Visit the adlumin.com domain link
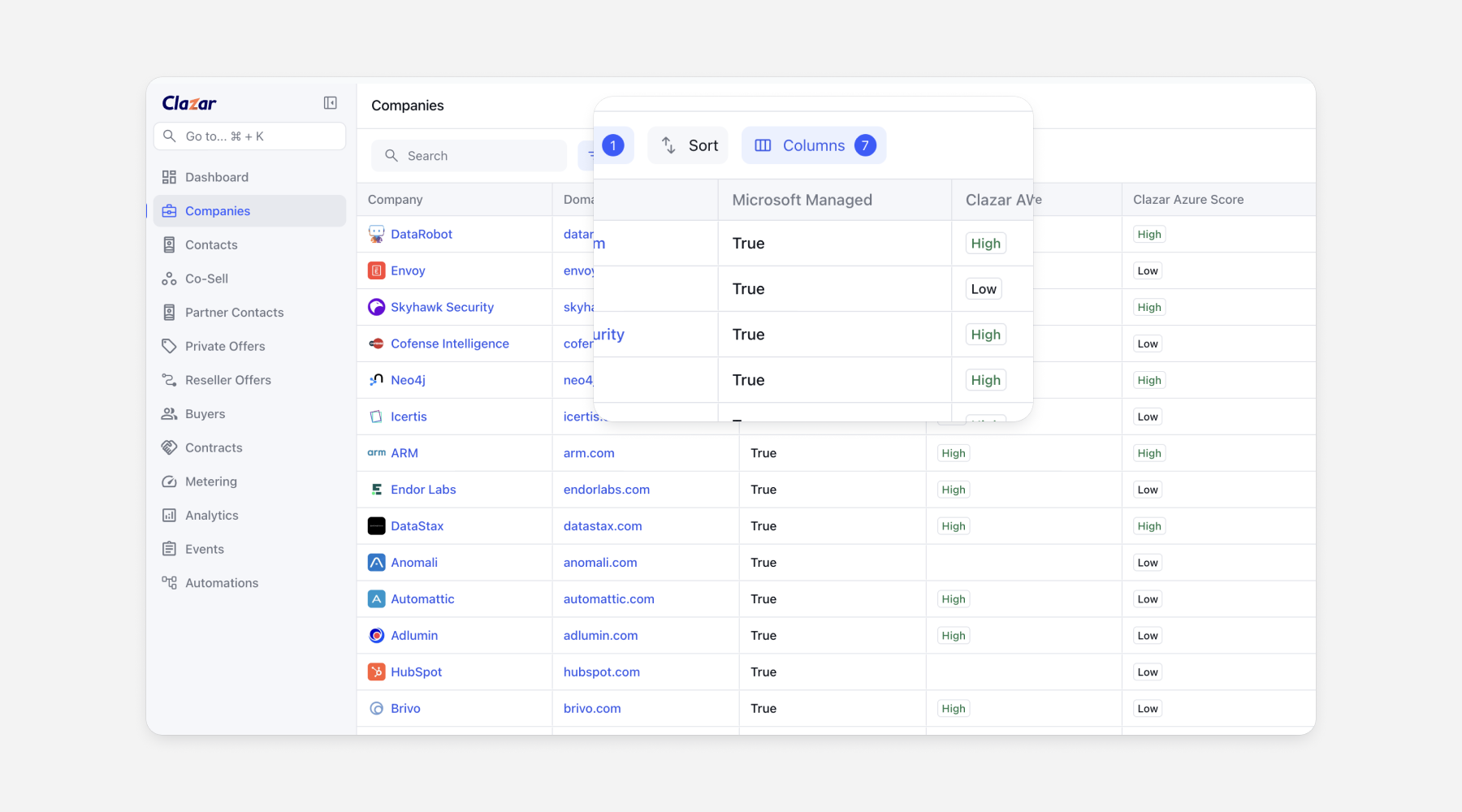This screenshot has height=812, width=1462. pos(600,636)
